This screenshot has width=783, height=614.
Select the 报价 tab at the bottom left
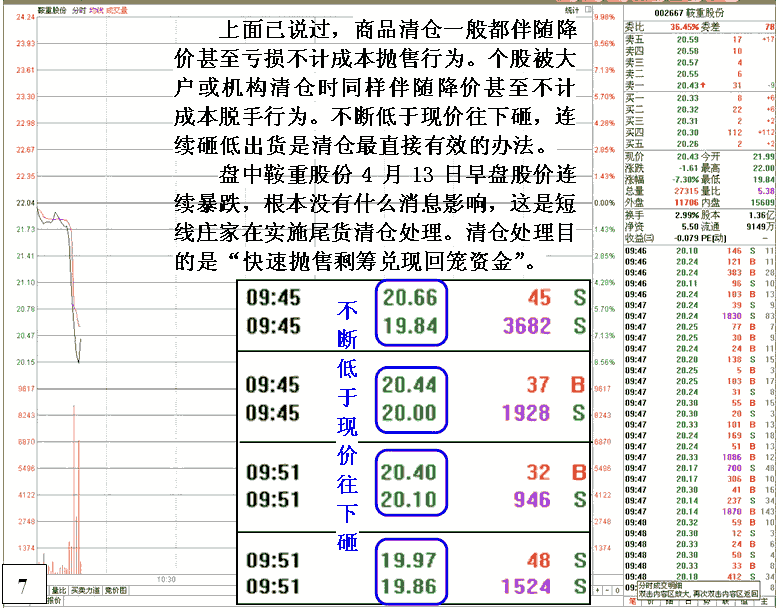coord(54,600)
